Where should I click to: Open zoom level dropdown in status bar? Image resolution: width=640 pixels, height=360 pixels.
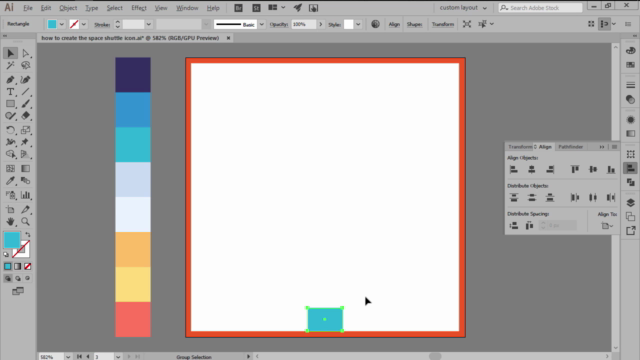(x=68, y=357)
